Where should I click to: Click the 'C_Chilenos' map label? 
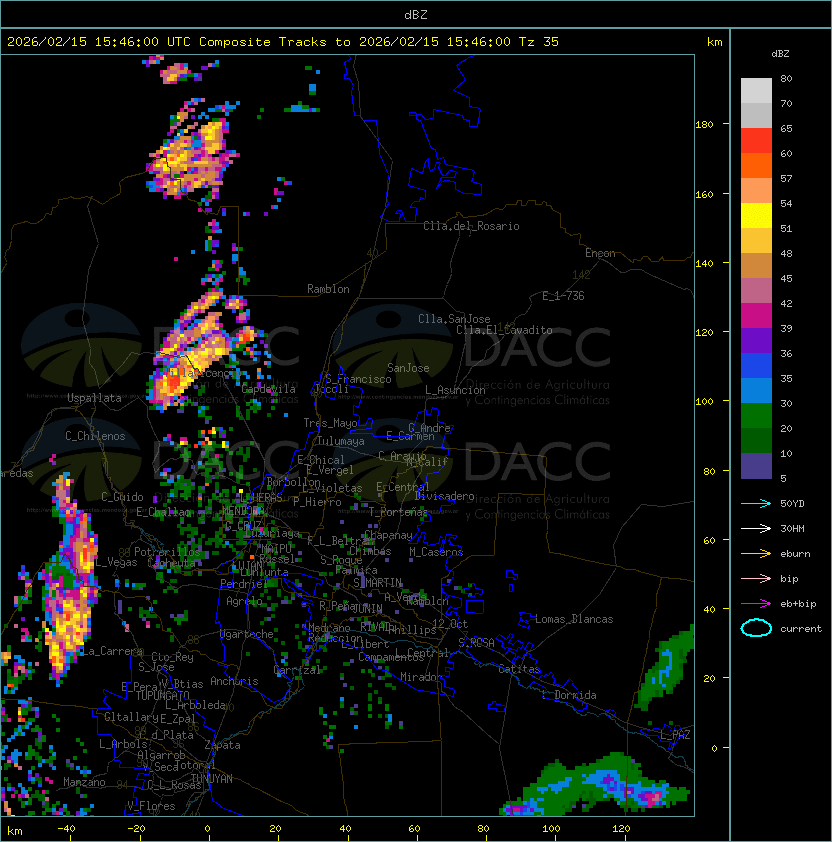click(x=95, y=436)
